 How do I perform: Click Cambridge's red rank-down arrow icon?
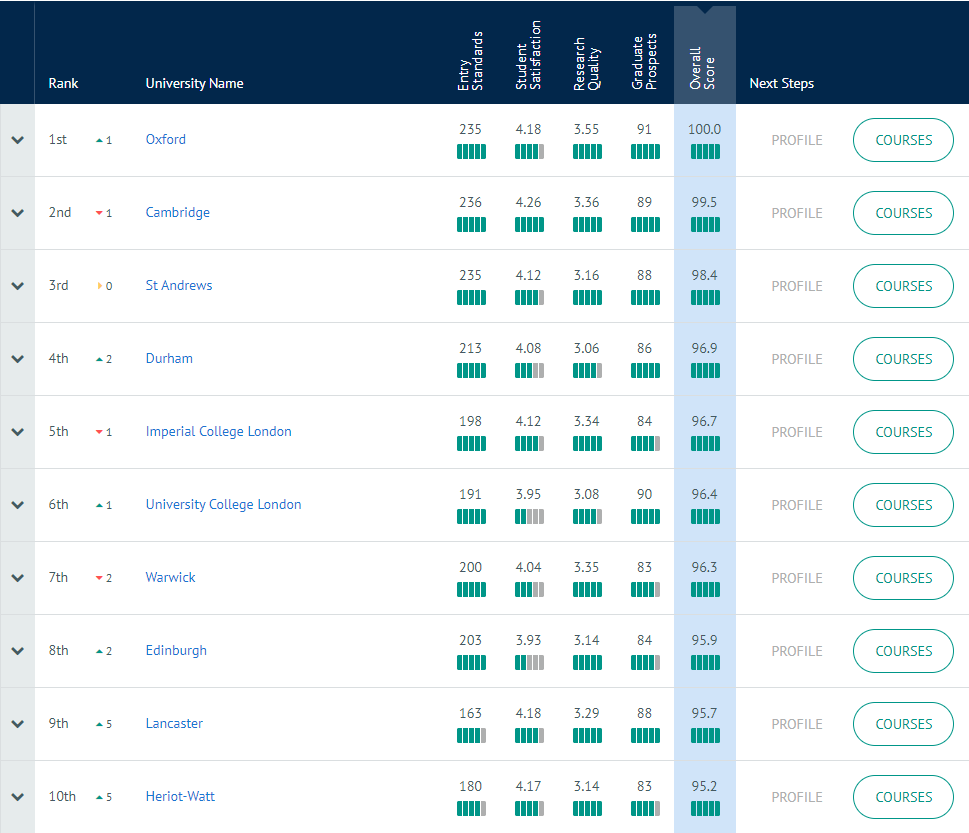click(x=99, y=214)
